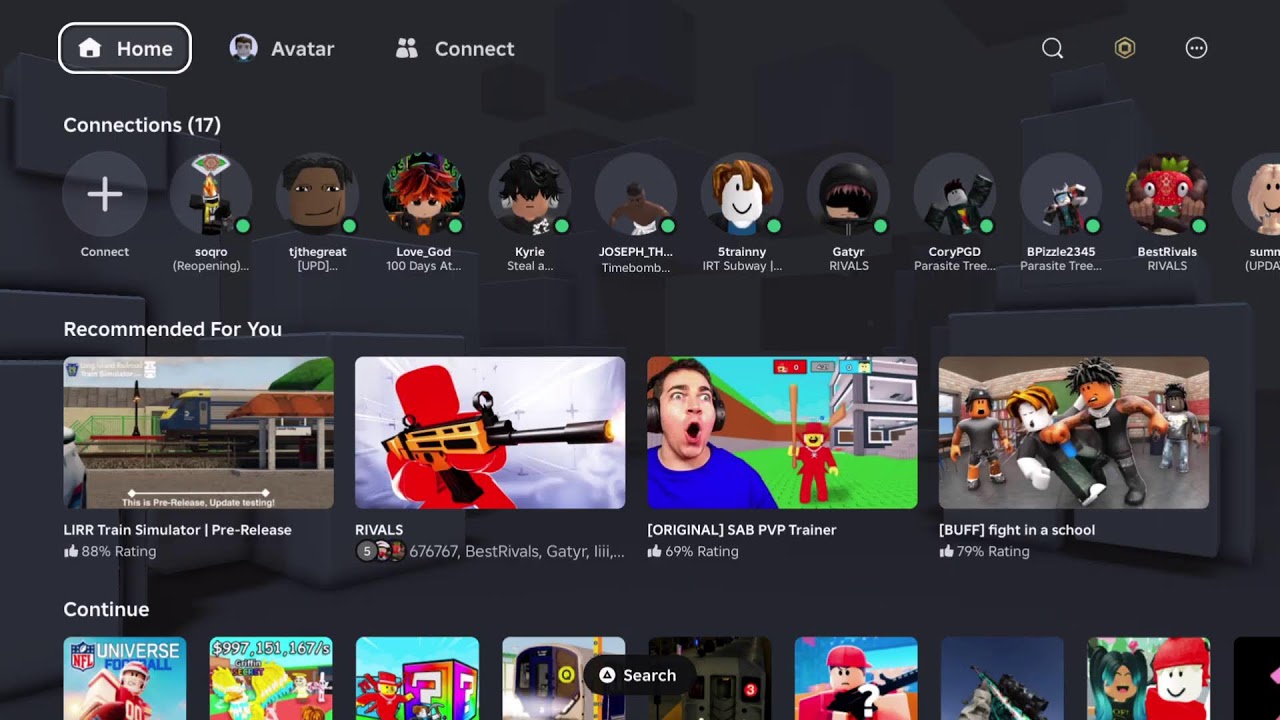Screen dimensions: 1280x720
Task: Open the Connections (17) heading
Action: click(142, 125)
